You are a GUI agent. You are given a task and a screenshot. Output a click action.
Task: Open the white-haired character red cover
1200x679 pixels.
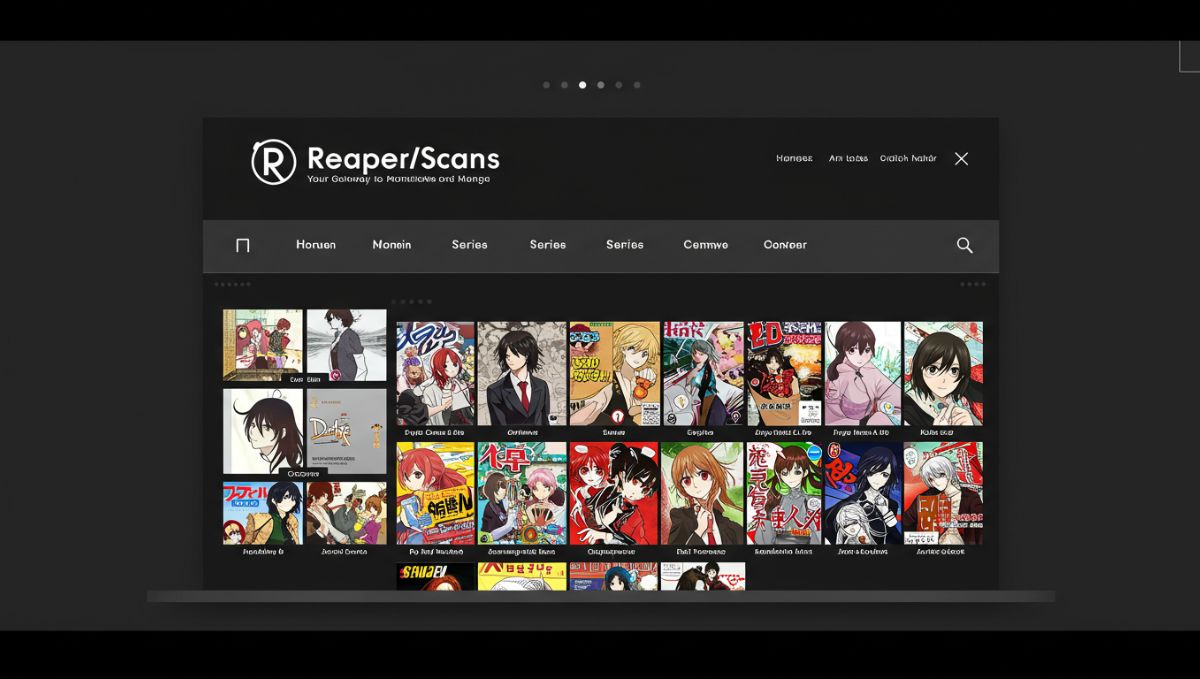943,493
